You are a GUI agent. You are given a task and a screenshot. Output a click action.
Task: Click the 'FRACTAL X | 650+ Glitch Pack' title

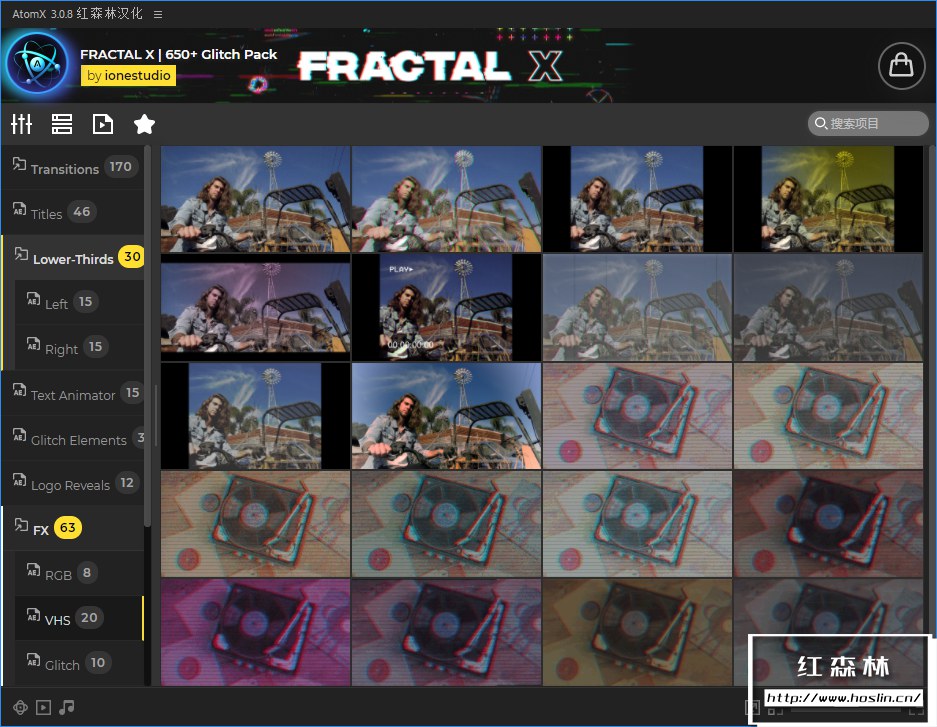(x=179, y=54)
